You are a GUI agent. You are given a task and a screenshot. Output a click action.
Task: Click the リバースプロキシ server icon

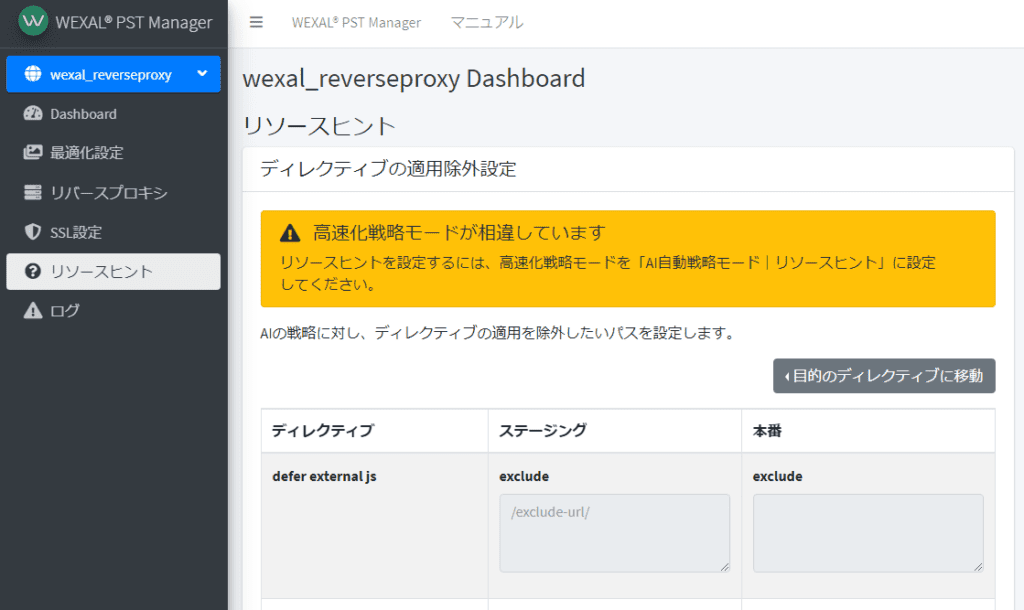point(33,193)
